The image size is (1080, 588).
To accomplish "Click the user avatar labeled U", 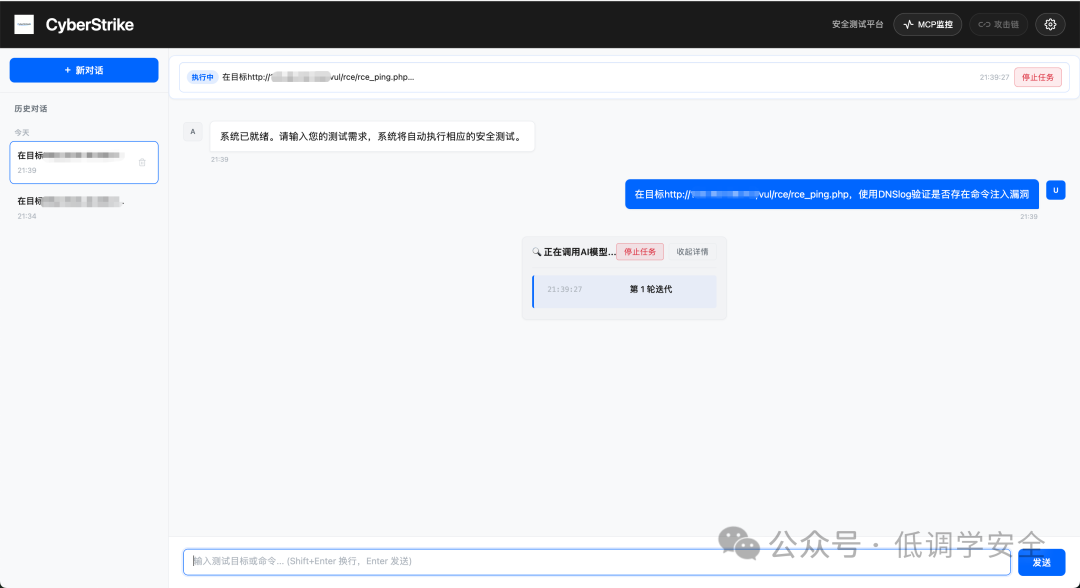I will [1055, 190].
